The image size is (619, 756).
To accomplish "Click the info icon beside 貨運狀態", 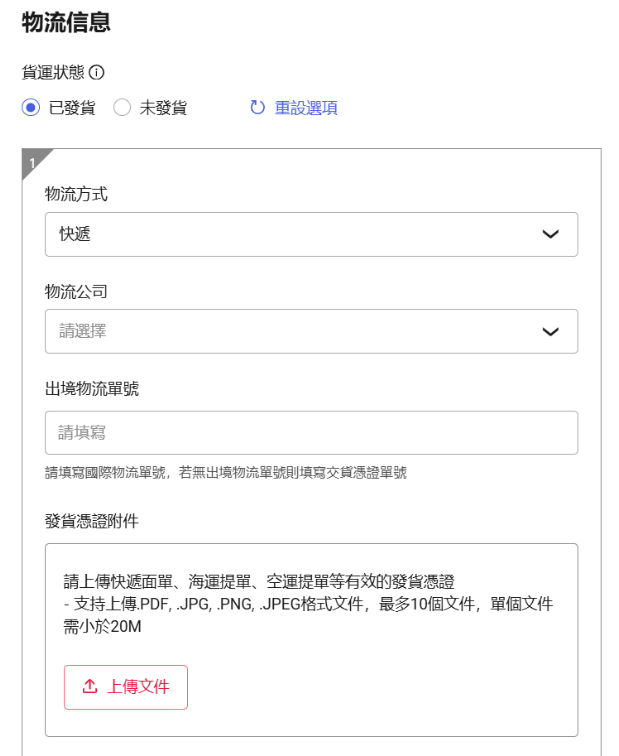I will tap(96, 73).
